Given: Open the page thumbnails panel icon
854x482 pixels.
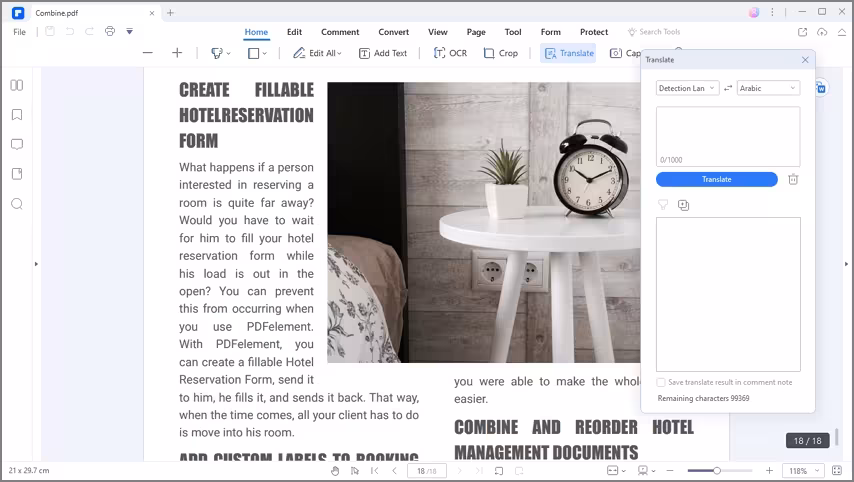Looking at the screenshot, I should pyautogui.click(x=17, y=85).
